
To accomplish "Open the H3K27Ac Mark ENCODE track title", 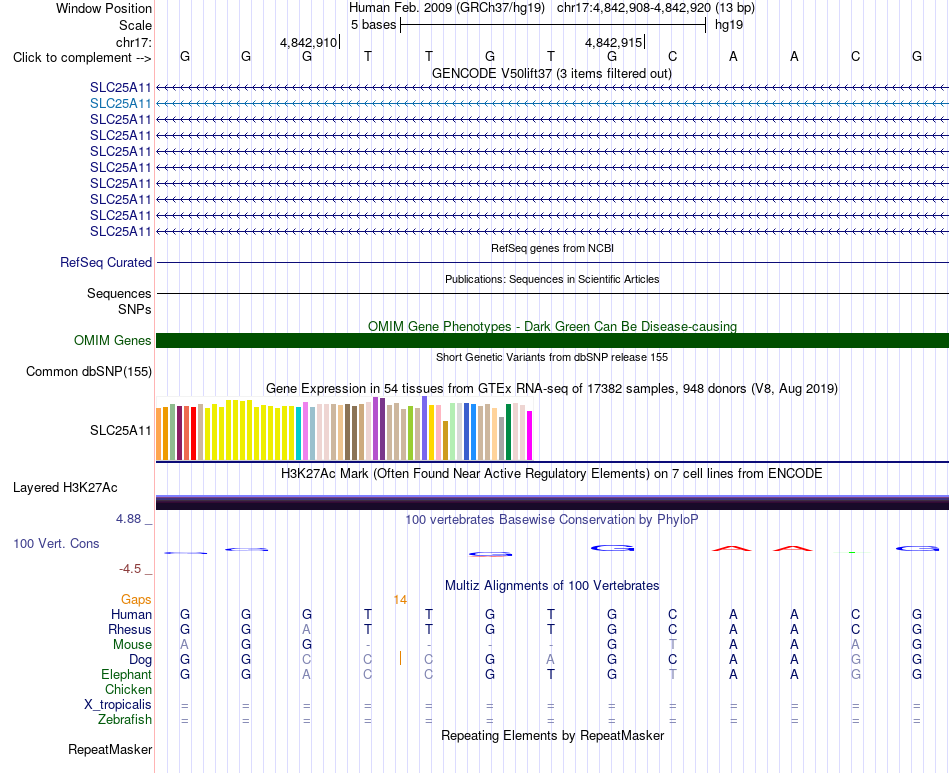I will [x=552, y=474].
